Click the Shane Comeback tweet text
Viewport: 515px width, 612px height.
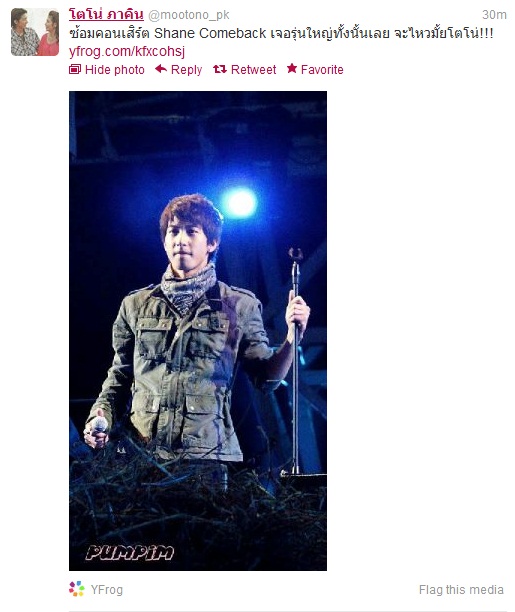281,34
